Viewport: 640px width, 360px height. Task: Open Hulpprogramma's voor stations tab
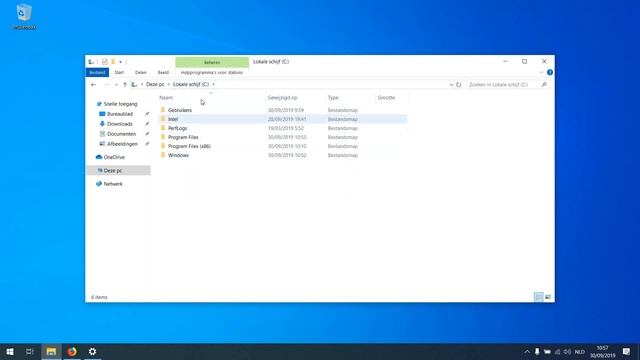(x=212, y=73)
